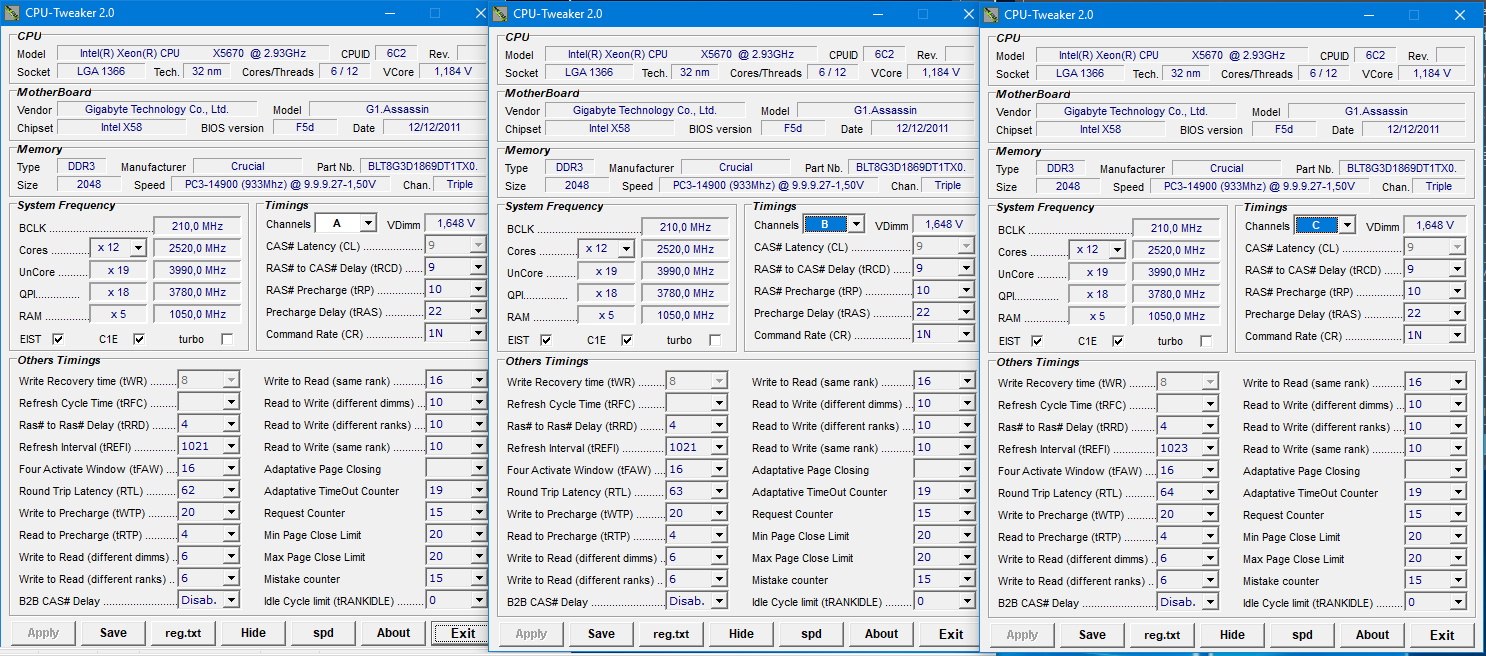Click Hide button in left window
1486x656 pixels.
click(253, 633)
